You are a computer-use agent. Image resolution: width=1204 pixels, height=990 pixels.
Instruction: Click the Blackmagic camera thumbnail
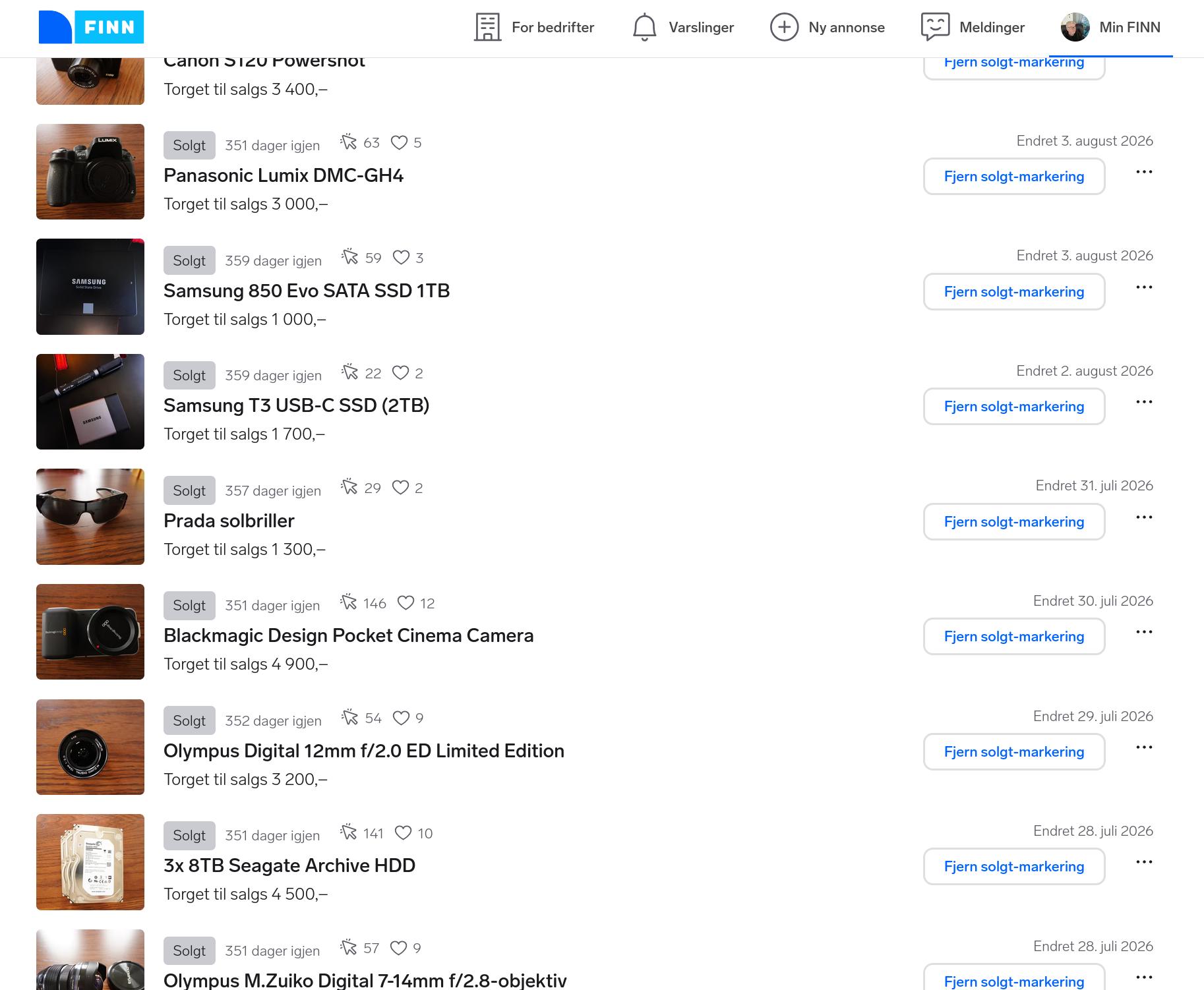pyautogui.click(x=90, y=631)
